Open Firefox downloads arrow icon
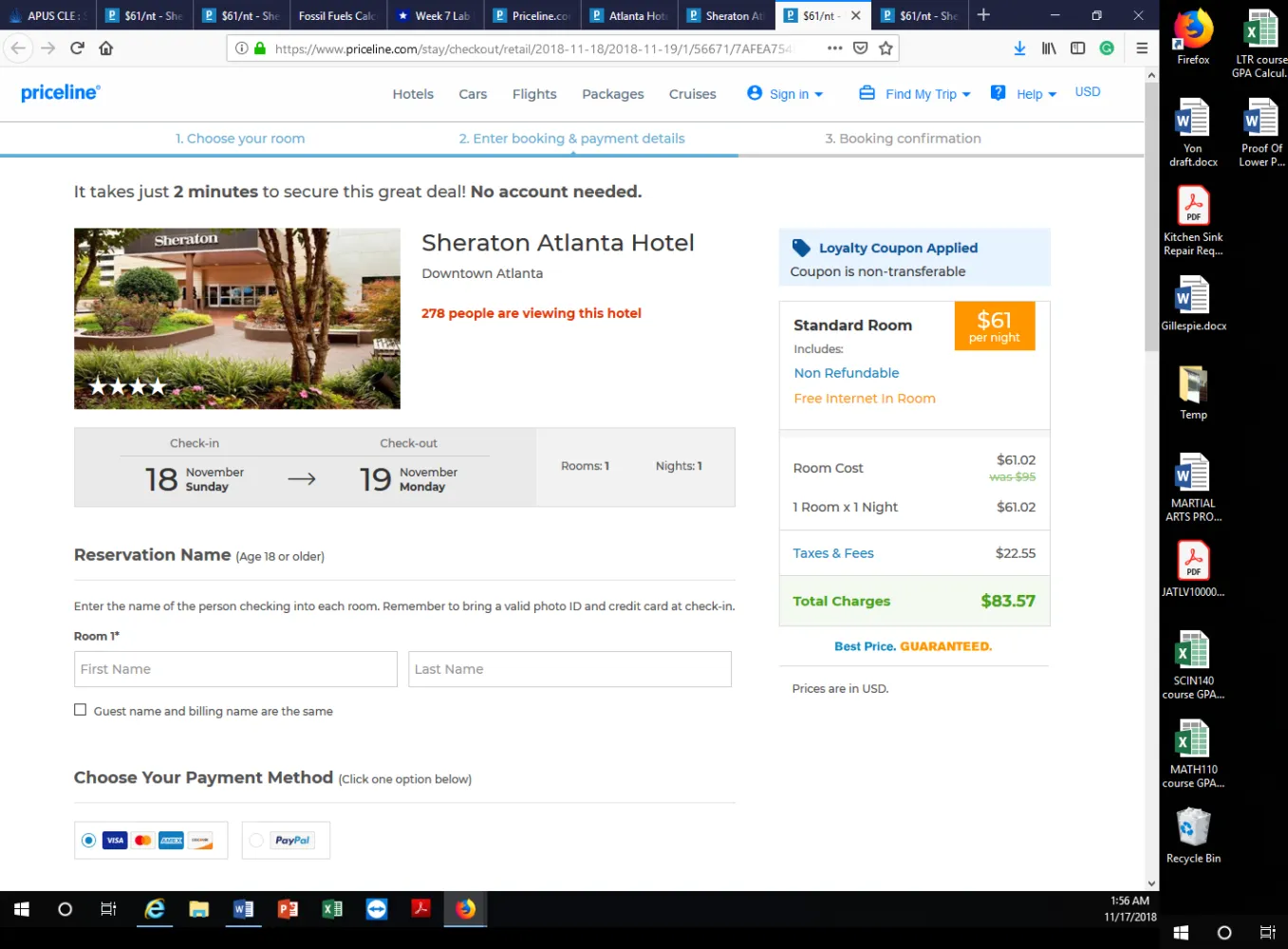 [x=1019, y=48]
